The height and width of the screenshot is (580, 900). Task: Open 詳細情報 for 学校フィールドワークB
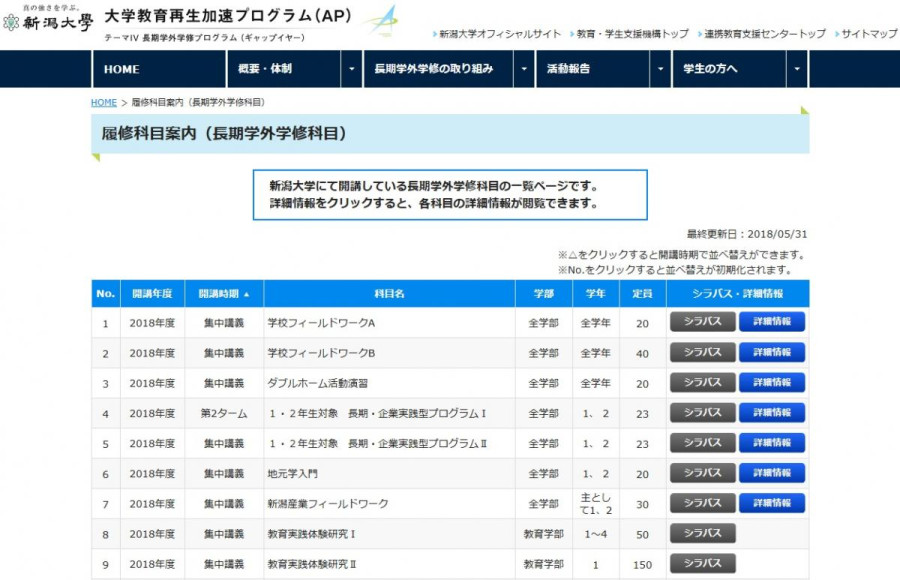[772, 352]
